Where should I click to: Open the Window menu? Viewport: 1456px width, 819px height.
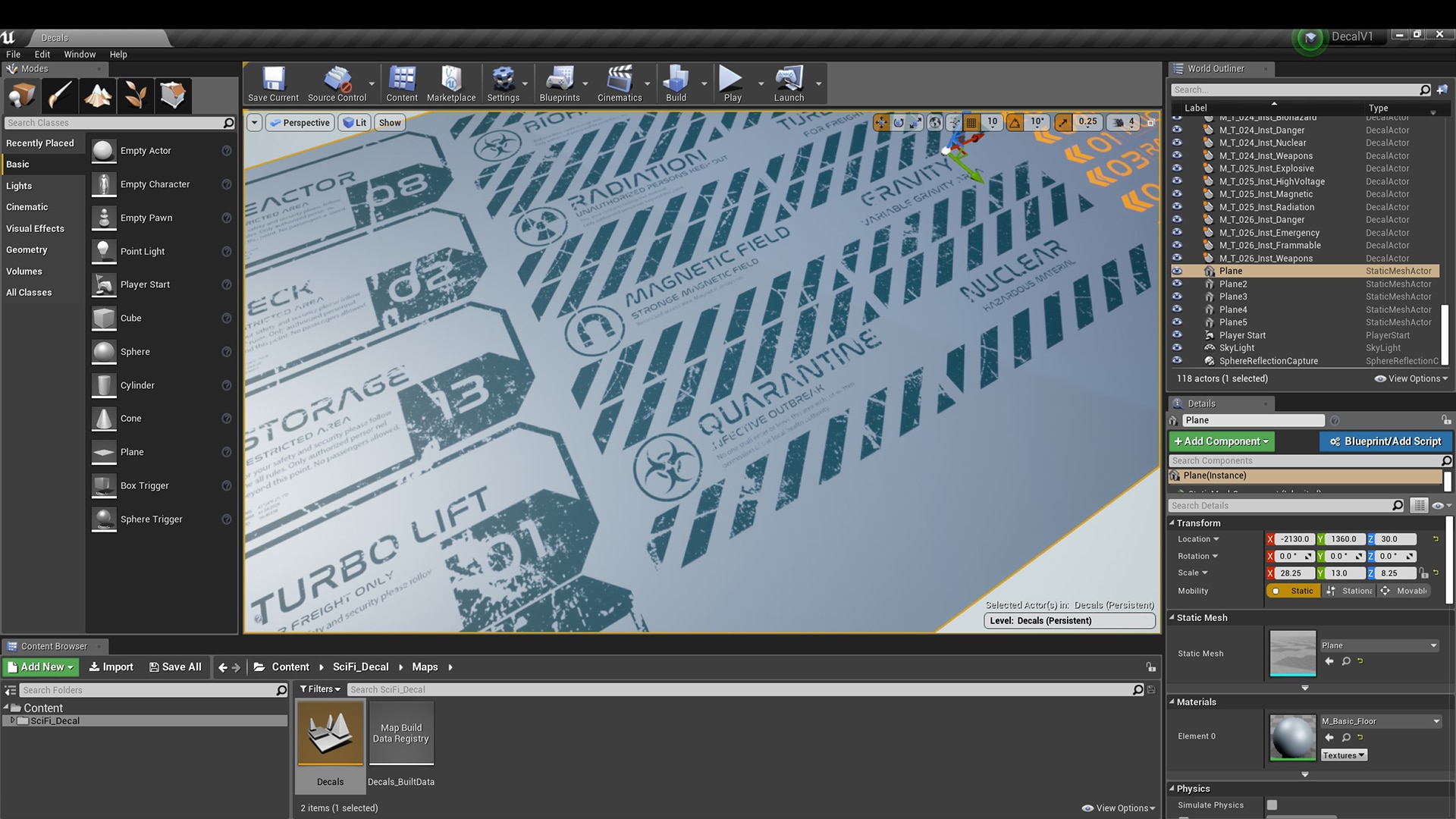click(79, 54)
